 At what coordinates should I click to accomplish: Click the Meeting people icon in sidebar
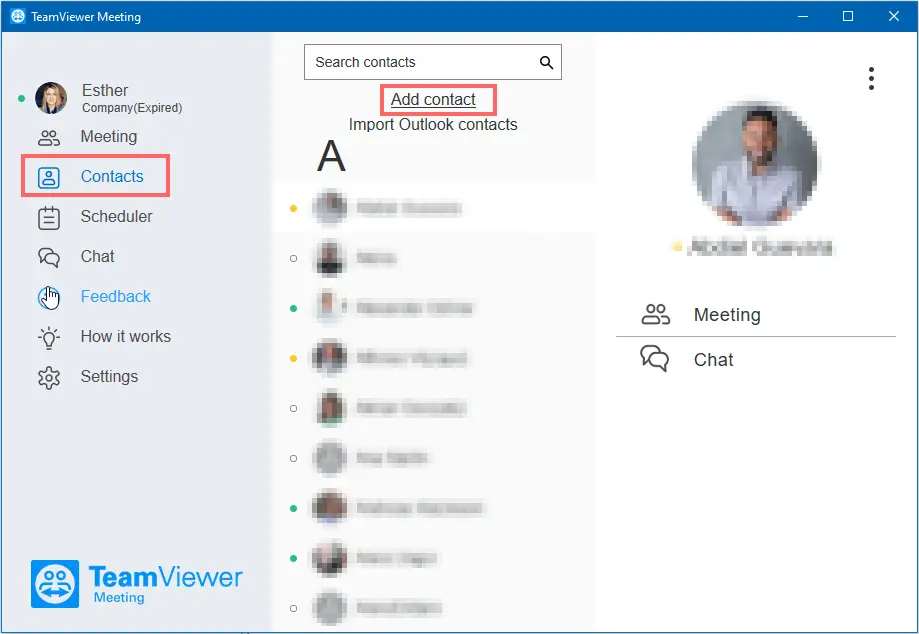coord(49,137)
